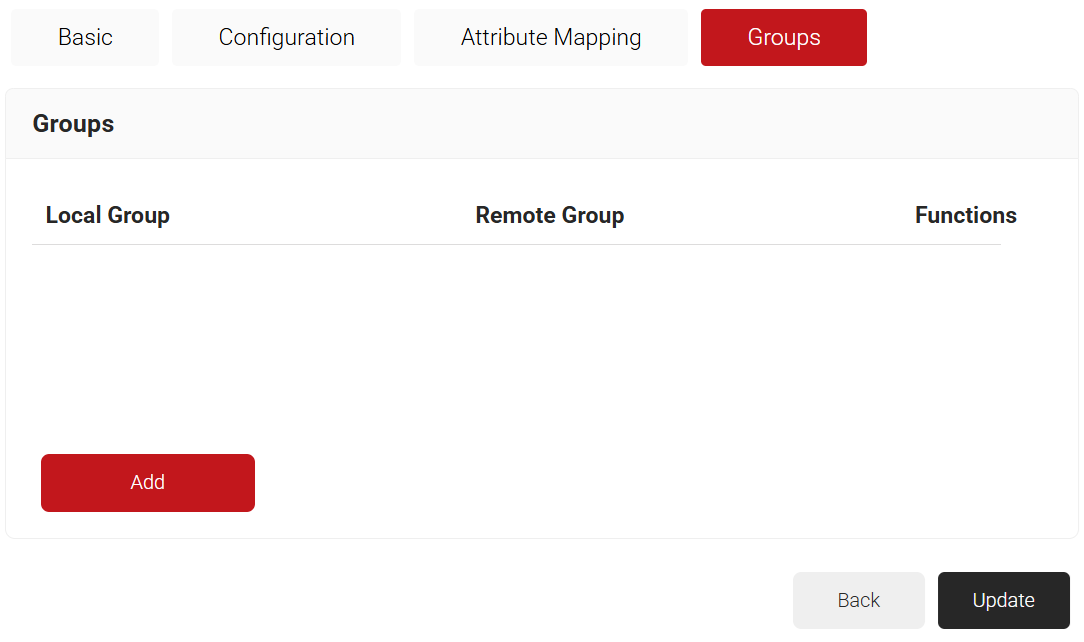Open the Configuration tab
The height and width of the screenshot is (642, 1084).
coord(286,38)
